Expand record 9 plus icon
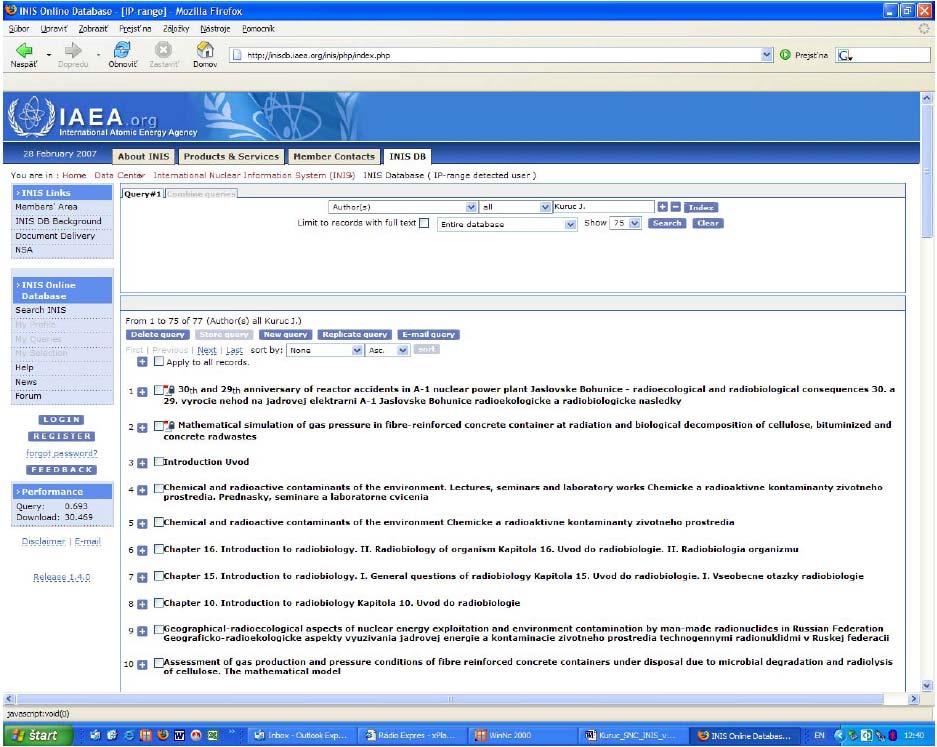 pos(142,631)
